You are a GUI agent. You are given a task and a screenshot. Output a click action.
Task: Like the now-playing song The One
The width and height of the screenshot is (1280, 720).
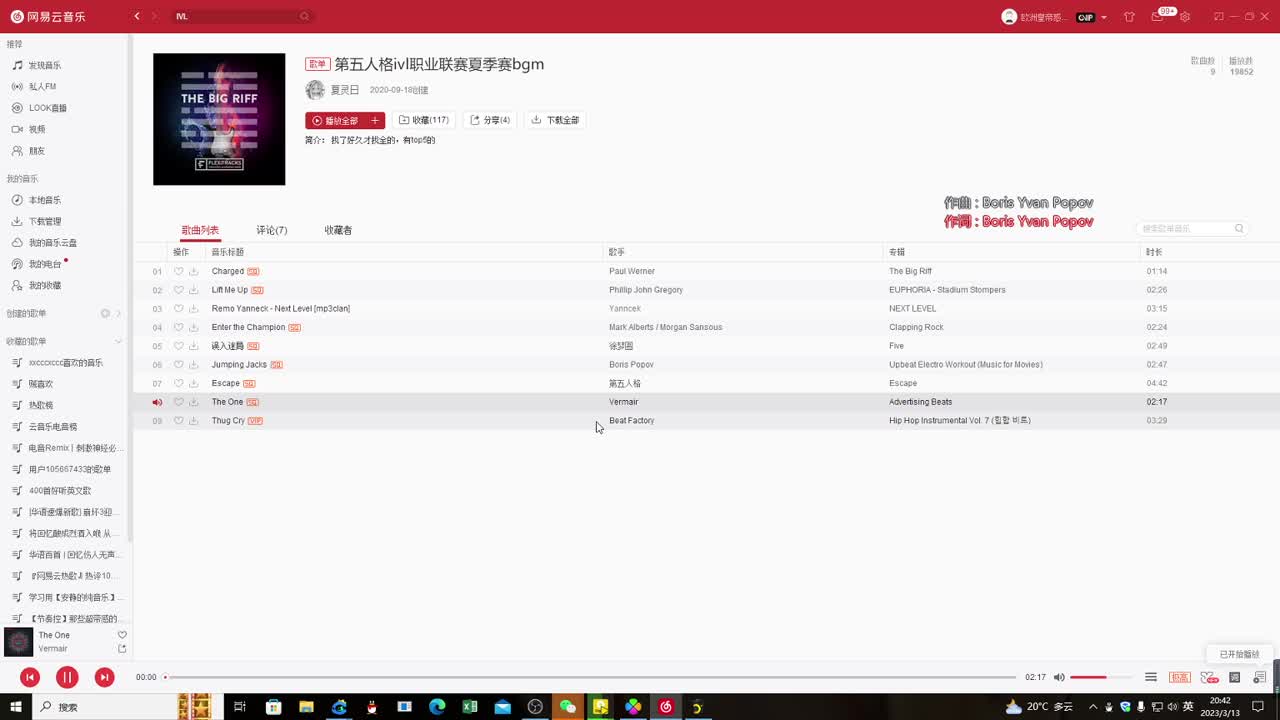coord(122,635)
